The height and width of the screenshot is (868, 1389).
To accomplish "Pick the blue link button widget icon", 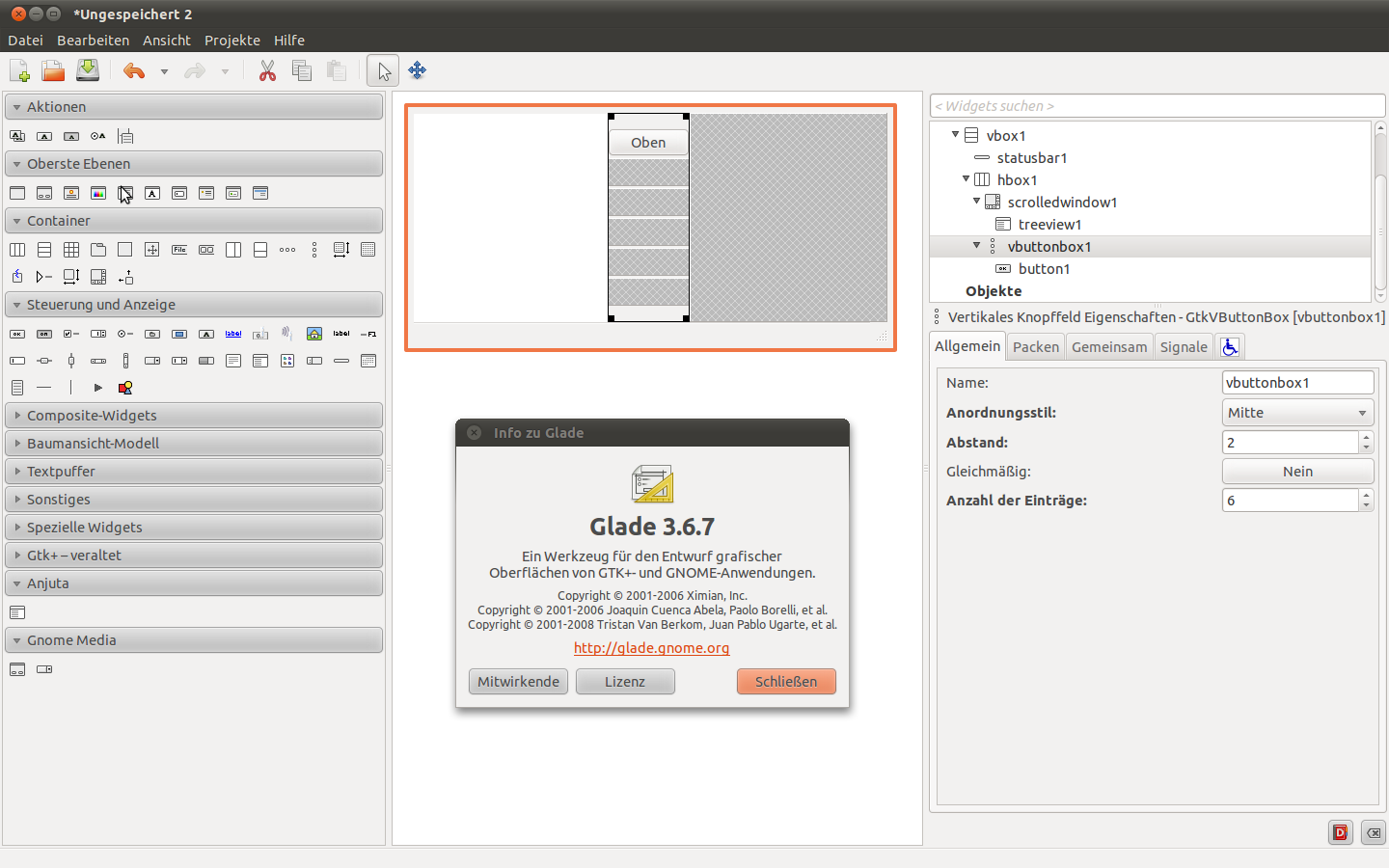I will (233, 334).
